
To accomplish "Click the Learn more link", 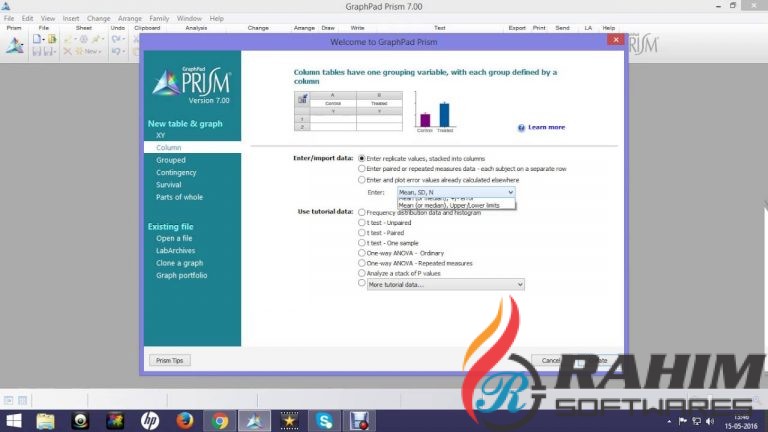I will pos(547,127).
